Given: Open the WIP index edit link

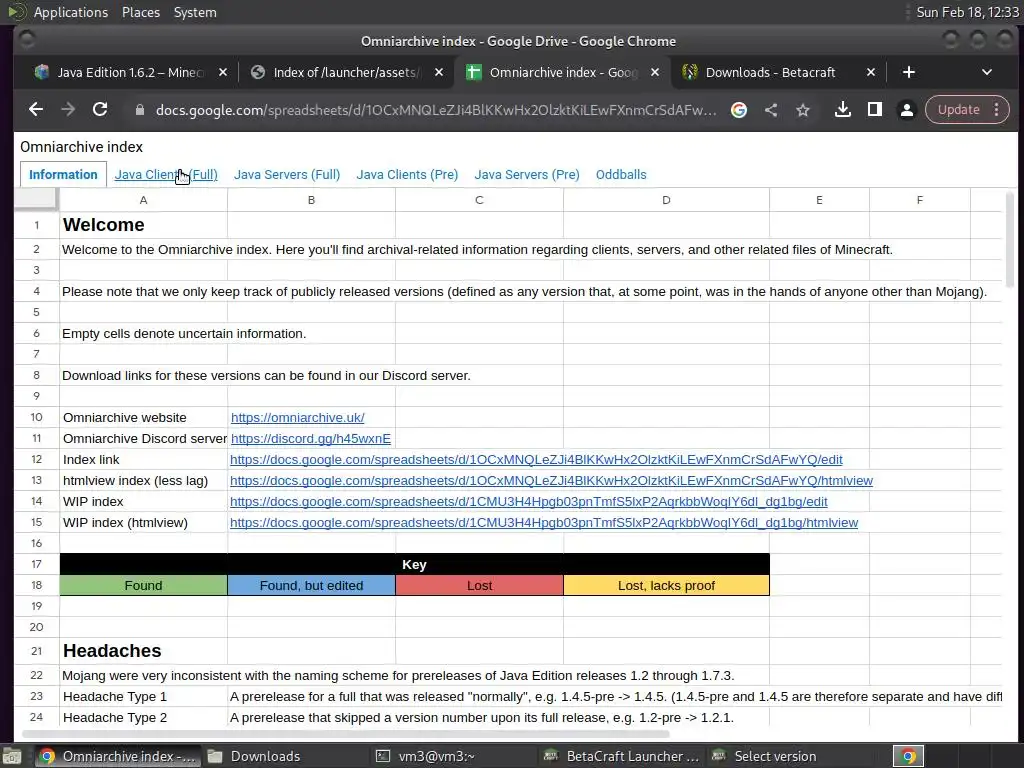Looking at the screenshot, I should point(528,502).
